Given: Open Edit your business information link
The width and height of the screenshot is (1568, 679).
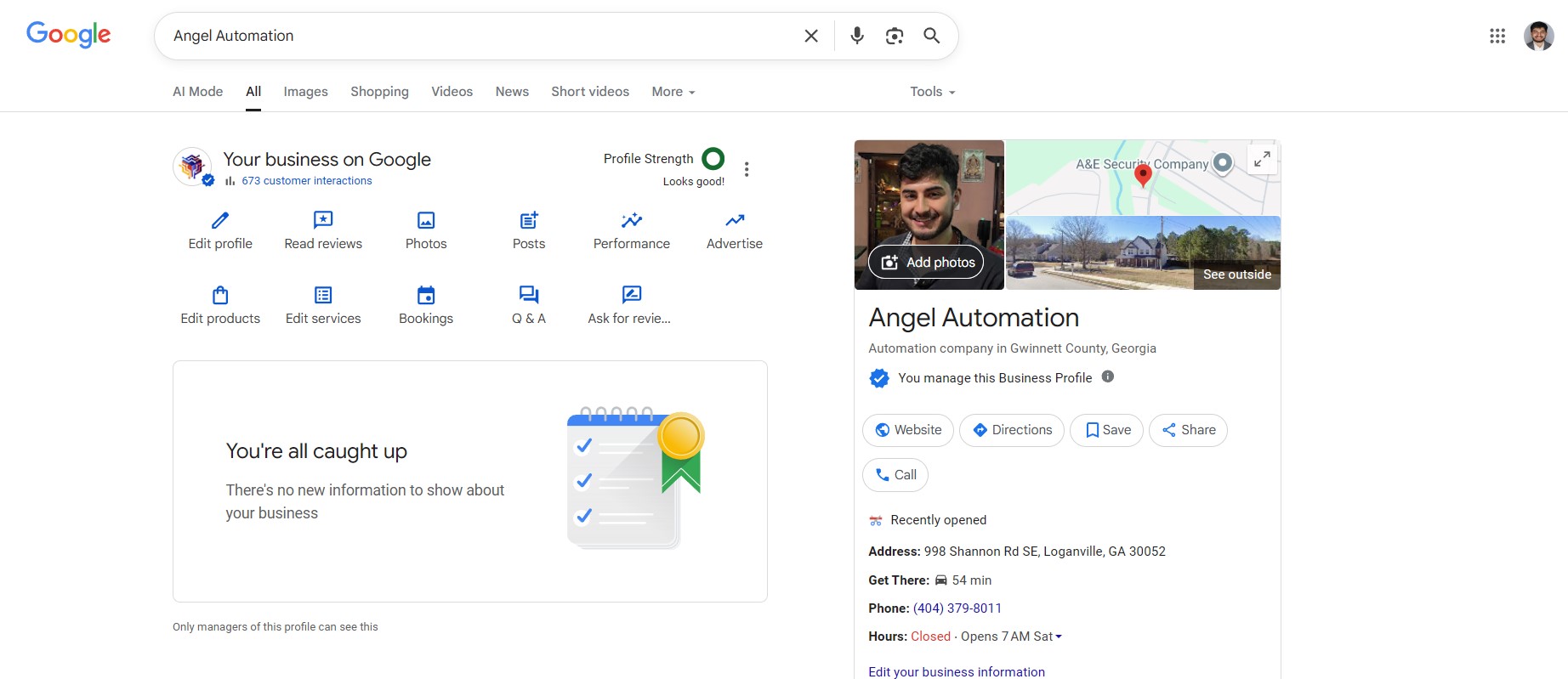Looking at the screenshot, I should [x=957, y=671].
